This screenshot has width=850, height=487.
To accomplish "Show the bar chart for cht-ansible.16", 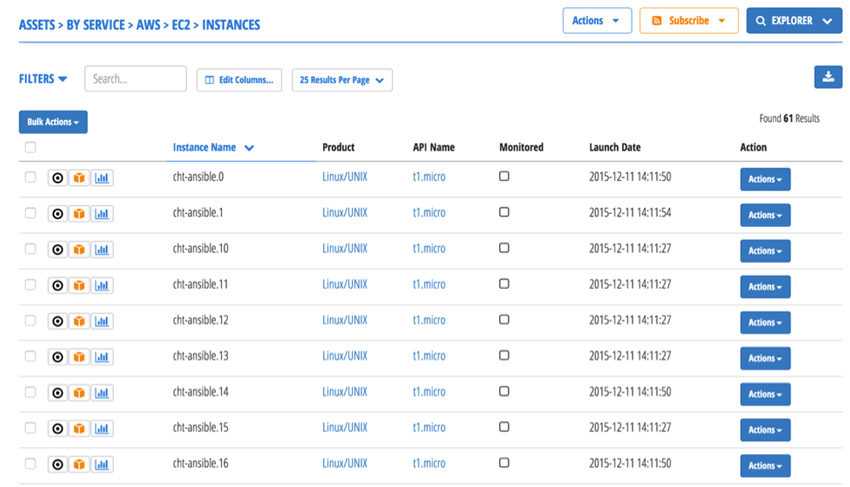I will 102,464.
